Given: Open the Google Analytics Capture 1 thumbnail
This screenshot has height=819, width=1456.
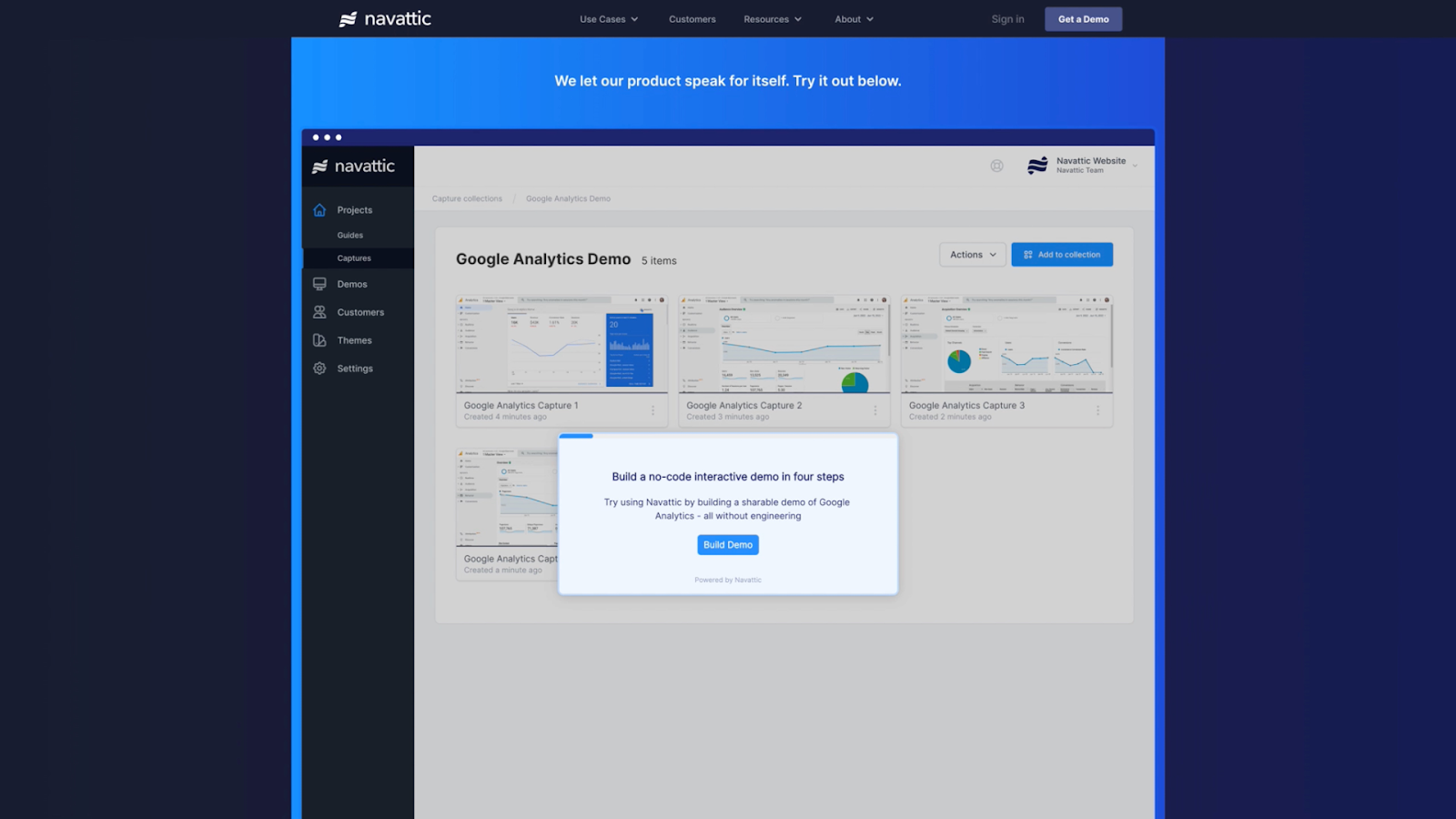Looking at the screenshot, I should click(561, 344).
